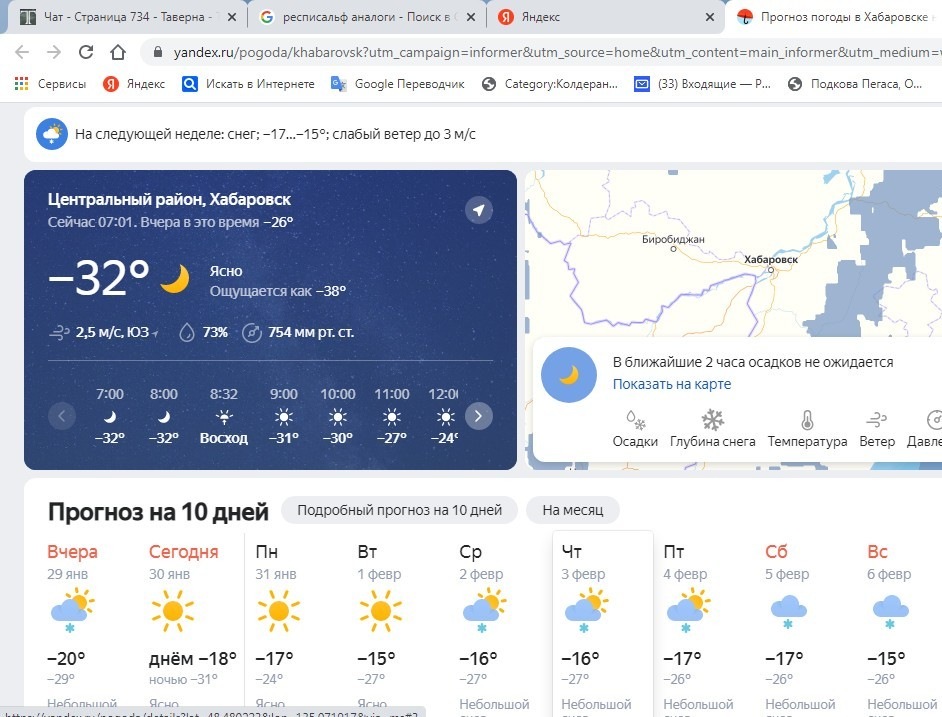Show next hours in hourly forecast
Screen dimensions: 942x717
(x=478, y=416)
